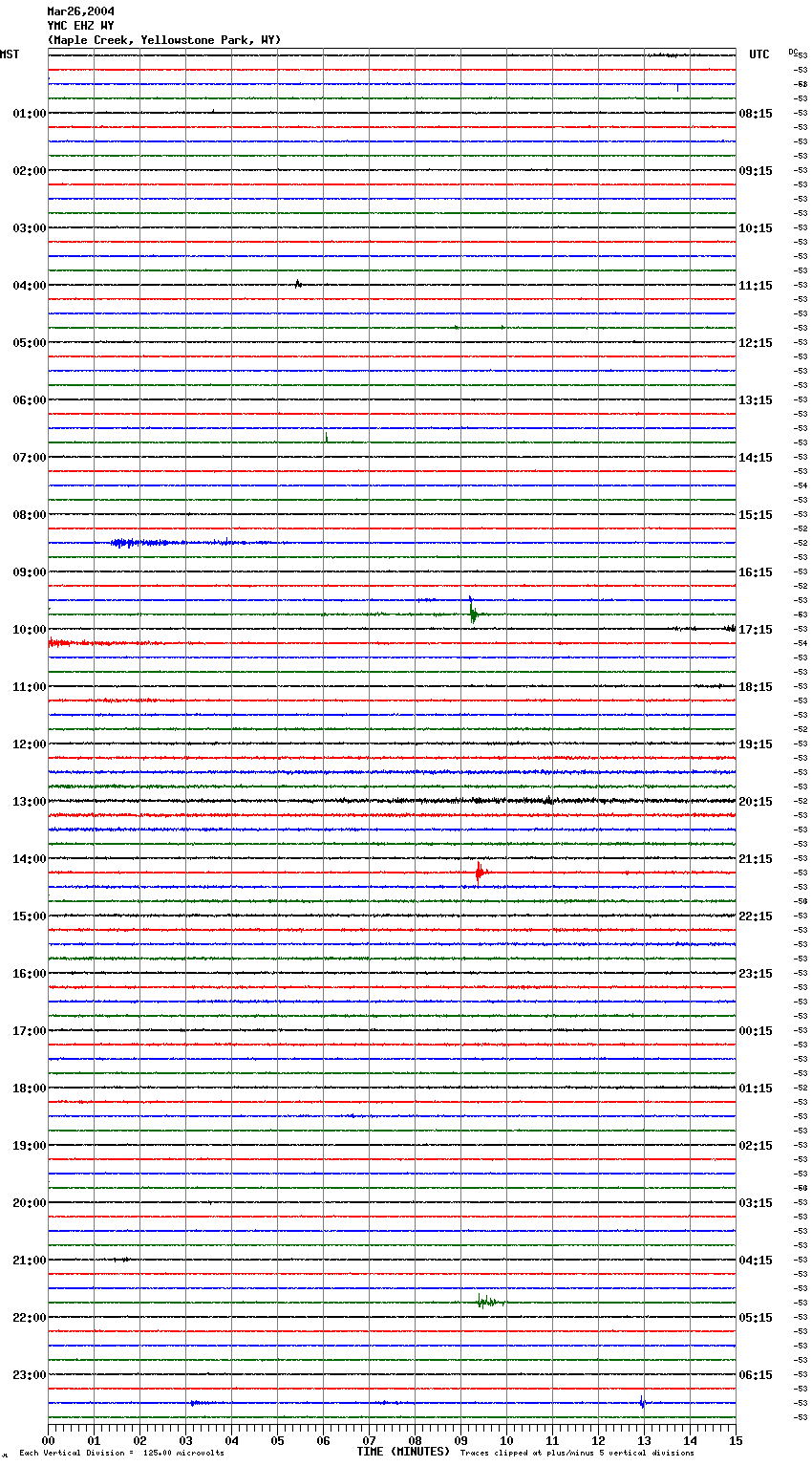
Task: Click the 23:15 UTC time label
Action: coord(756,974)
